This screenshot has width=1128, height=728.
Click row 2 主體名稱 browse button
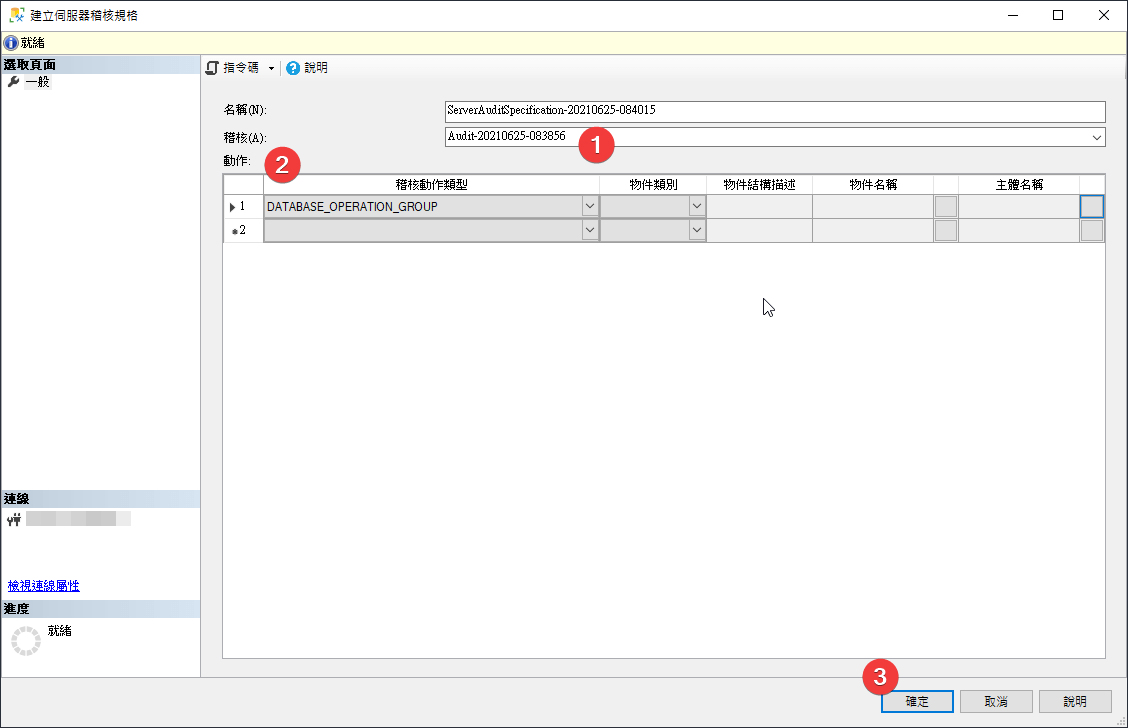click(1092, 231)
